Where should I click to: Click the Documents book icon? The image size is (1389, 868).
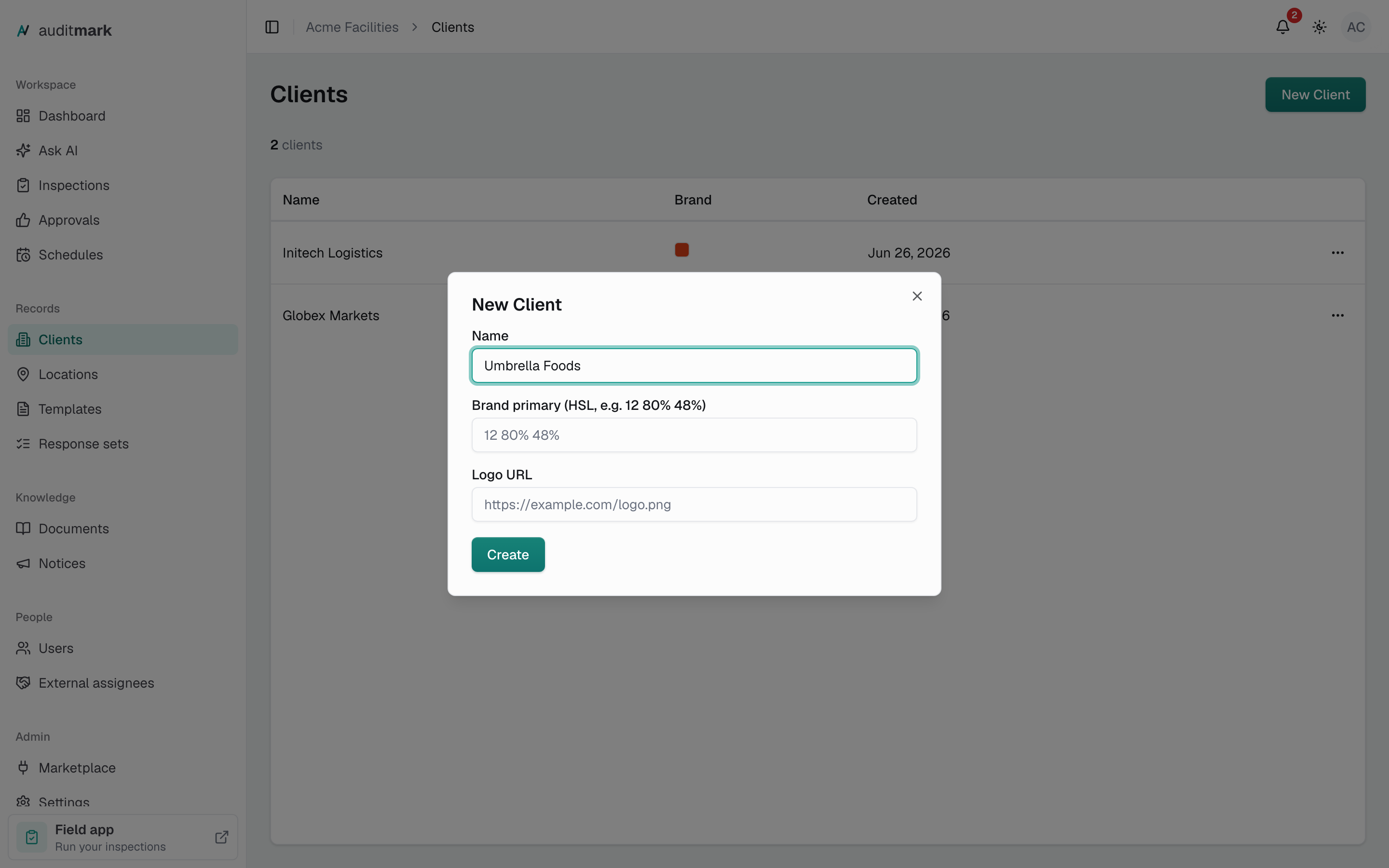pyautogui.click(x=23, y=529)
